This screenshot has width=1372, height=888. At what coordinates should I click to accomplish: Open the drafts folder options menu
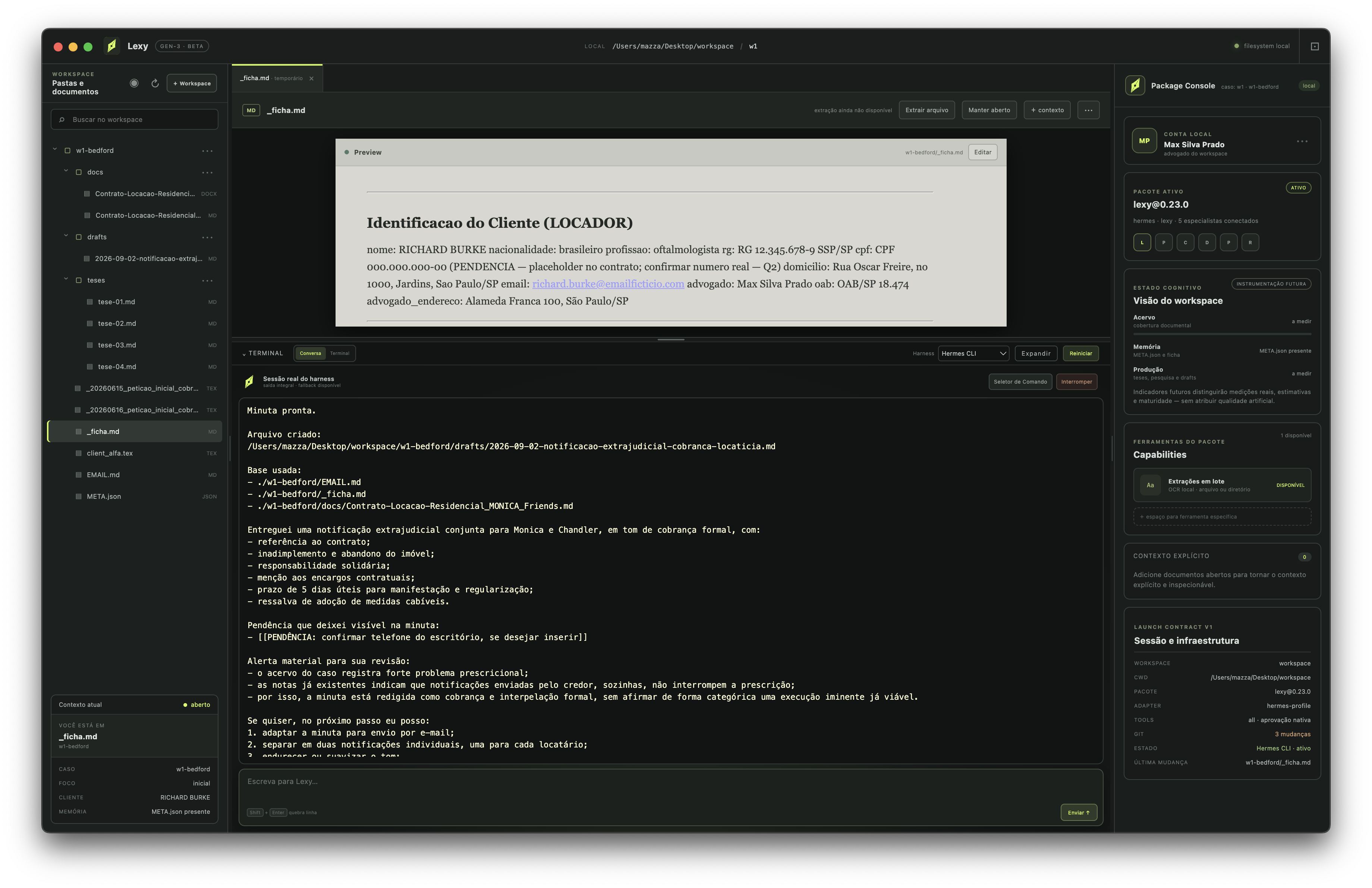click(x=208, y=237)
